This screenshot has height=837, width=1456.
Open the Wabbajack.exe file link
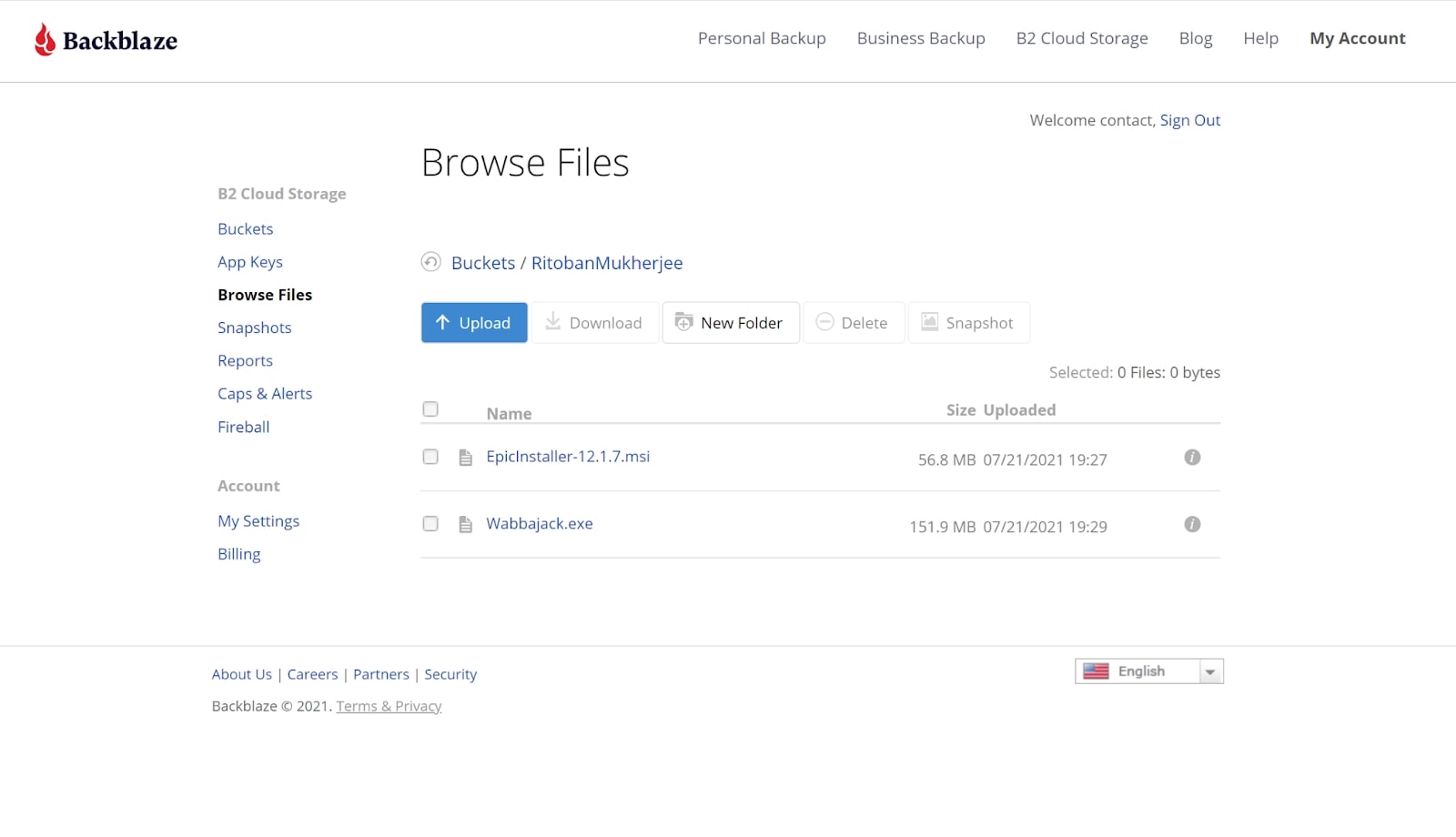point(540,524)
